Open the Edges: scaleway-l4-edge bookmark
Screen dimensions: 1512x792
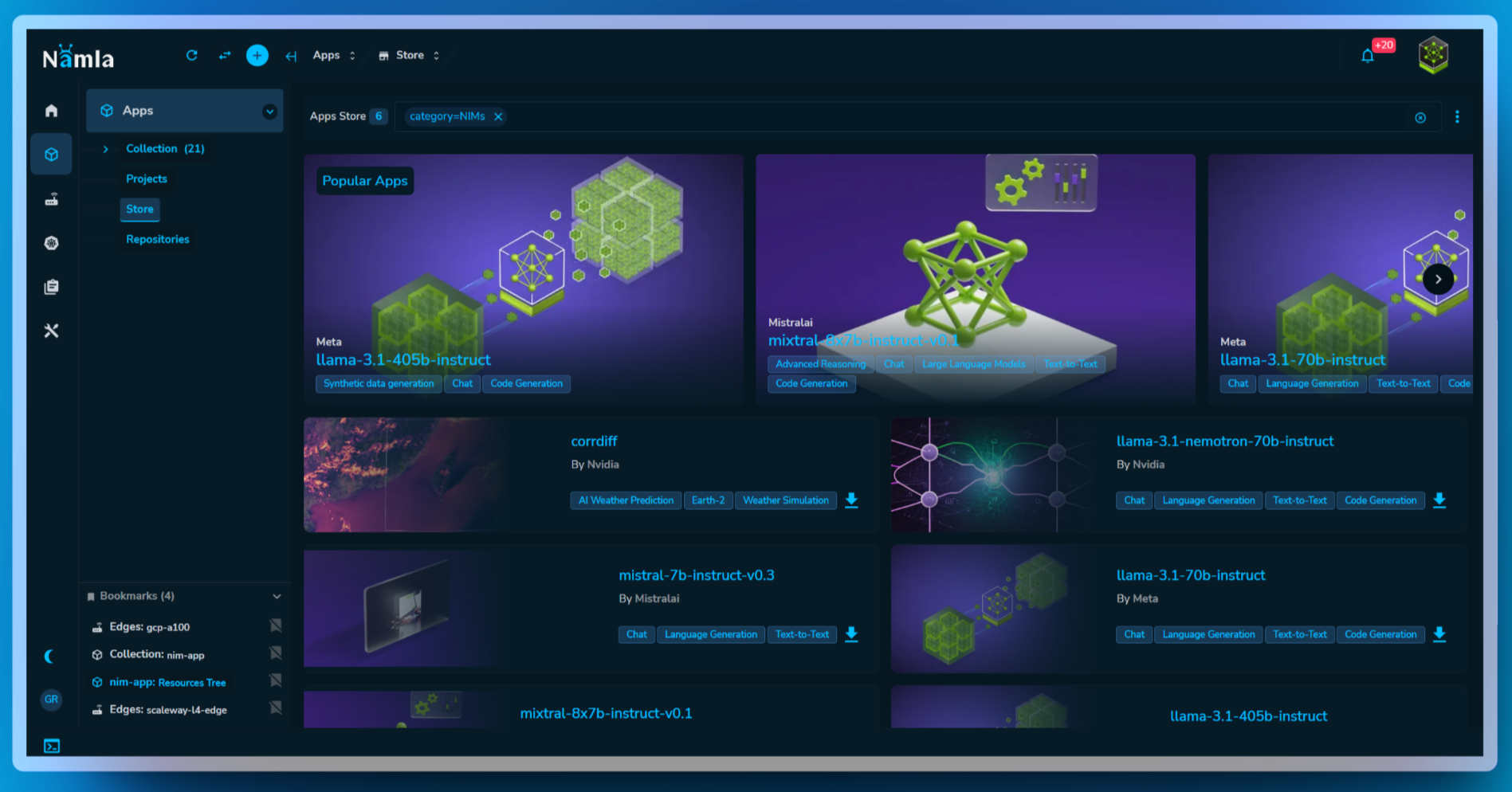click(168, 709)
